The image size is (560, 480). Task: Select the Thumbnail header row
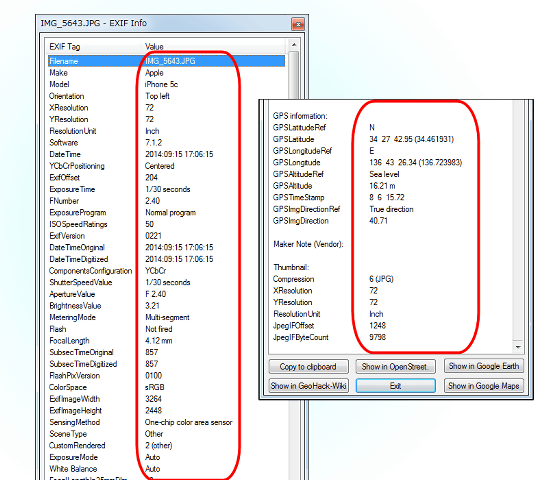(x=391, y=267)
